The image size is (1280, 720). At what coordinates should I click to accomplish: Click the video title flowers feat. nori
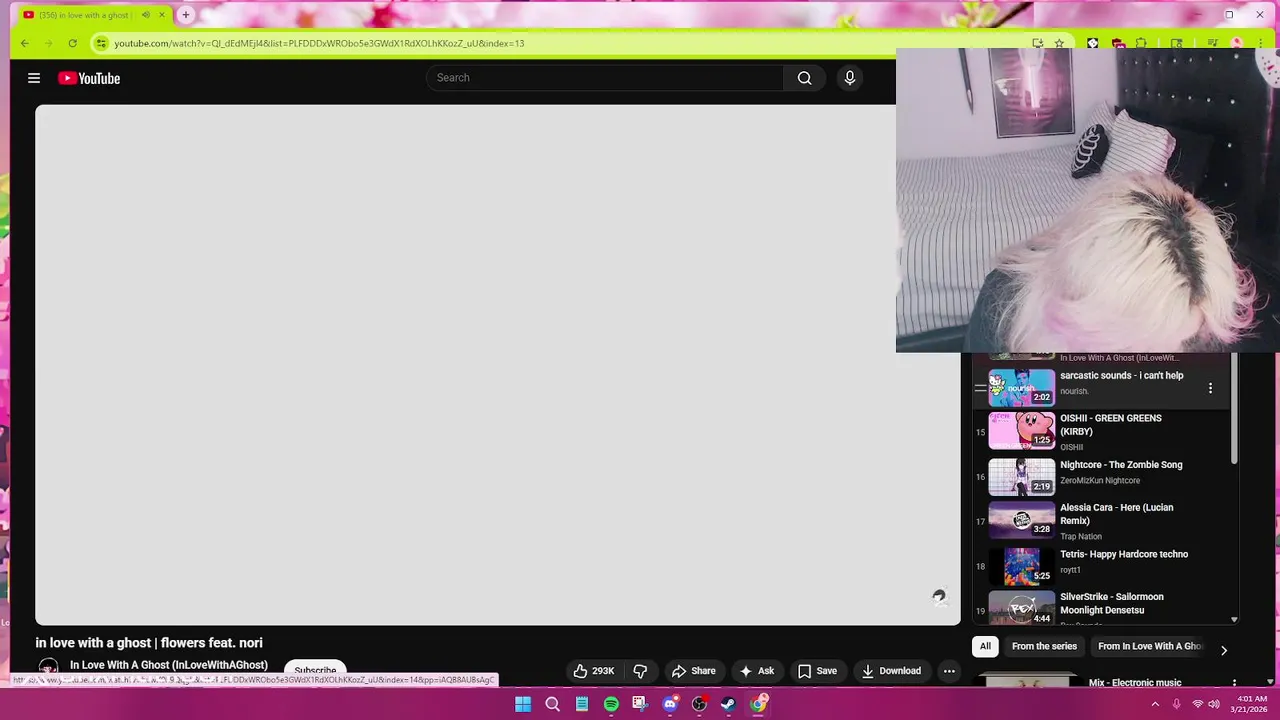[149, 643]
